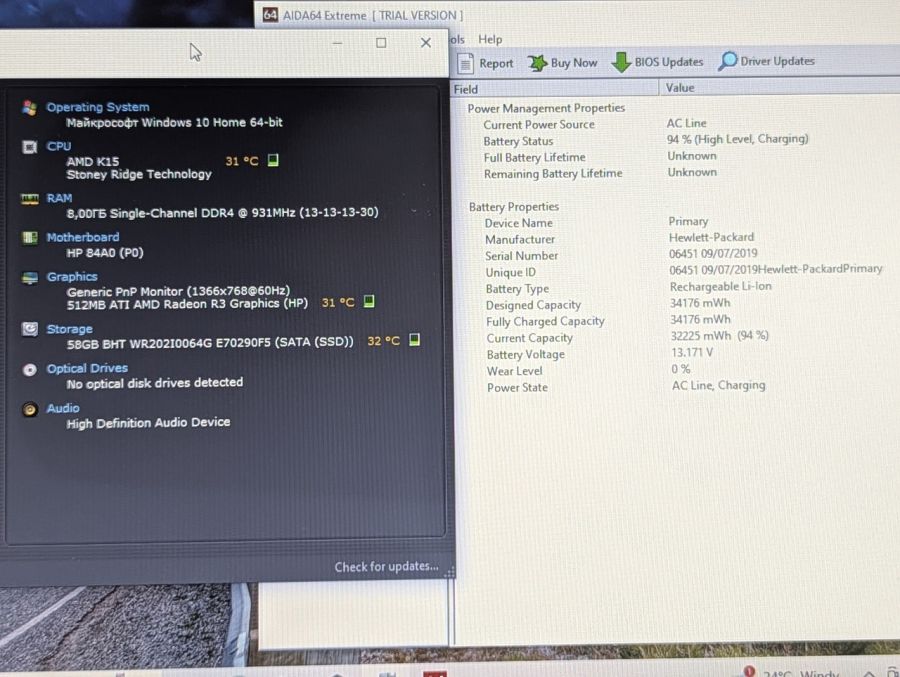Click the CPU chip icon
900x677 pixels.
[30, 146]
